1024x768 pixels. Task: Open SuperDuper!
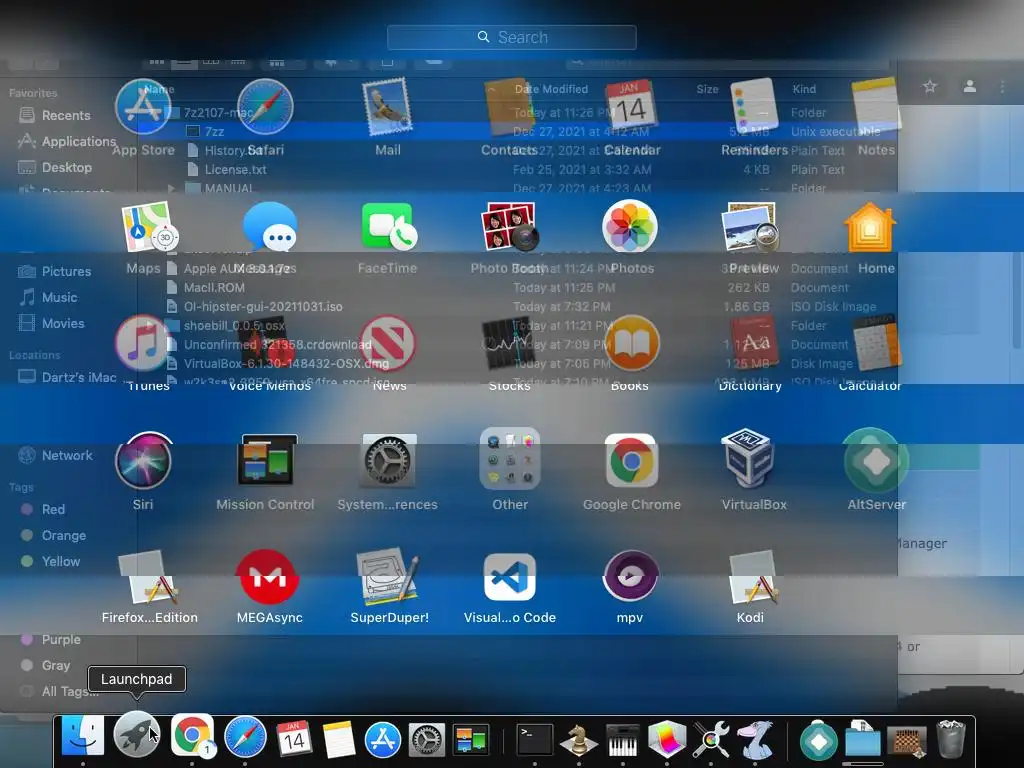389,576
